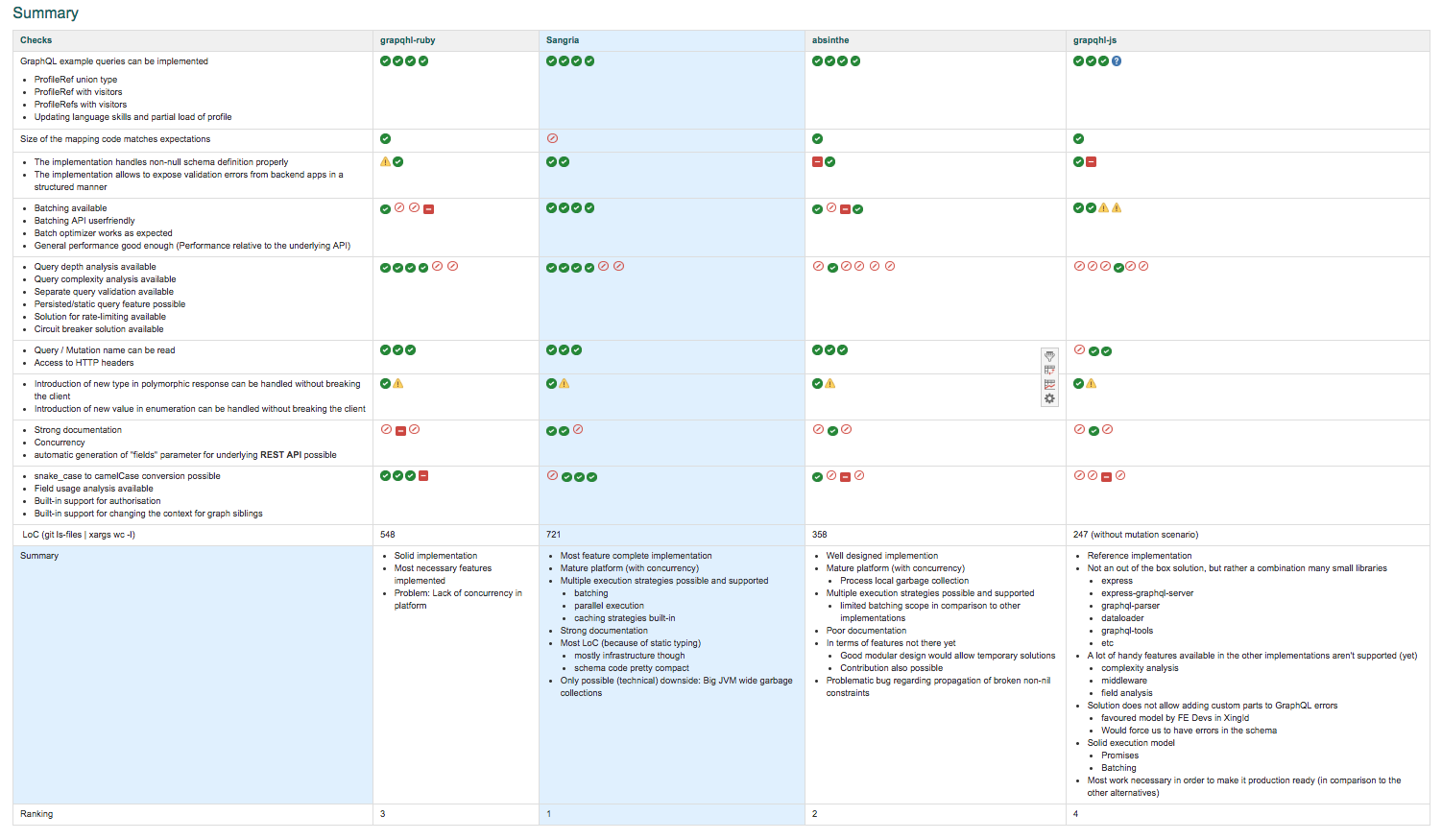Viewport: 1442px width, 840px height.
Task: Click grapqhl-js red minus in non-null schema row
Action: click(x=1092, y=161)
